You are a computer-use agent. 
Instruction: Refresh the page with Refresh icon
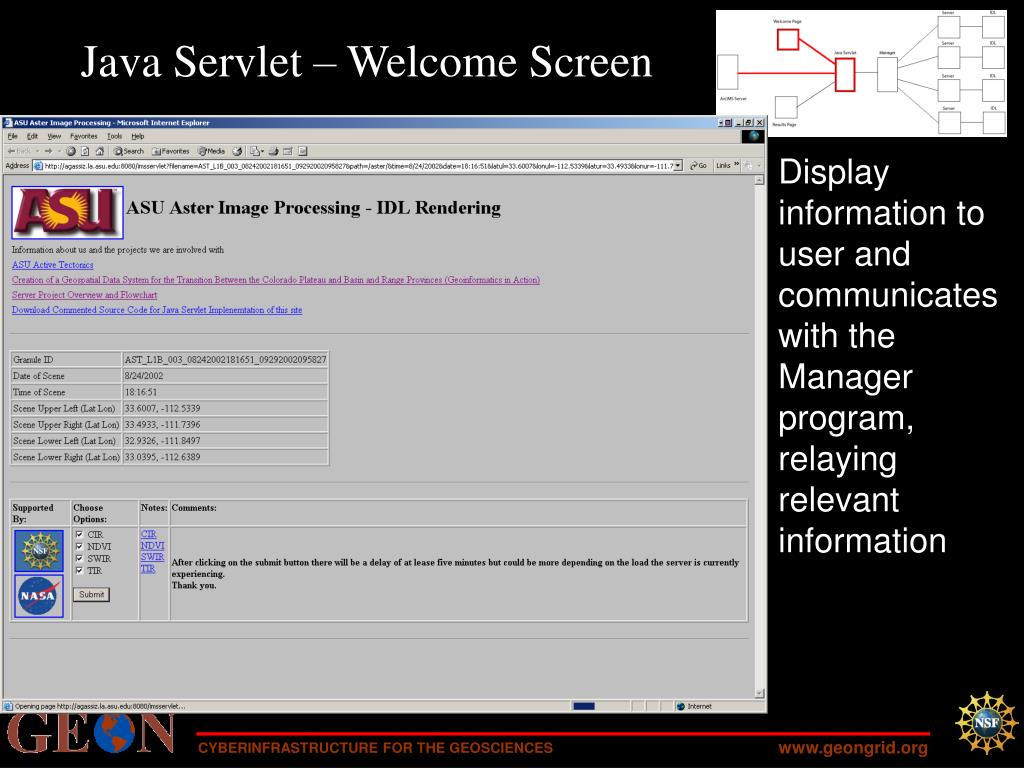coord(85,151)
